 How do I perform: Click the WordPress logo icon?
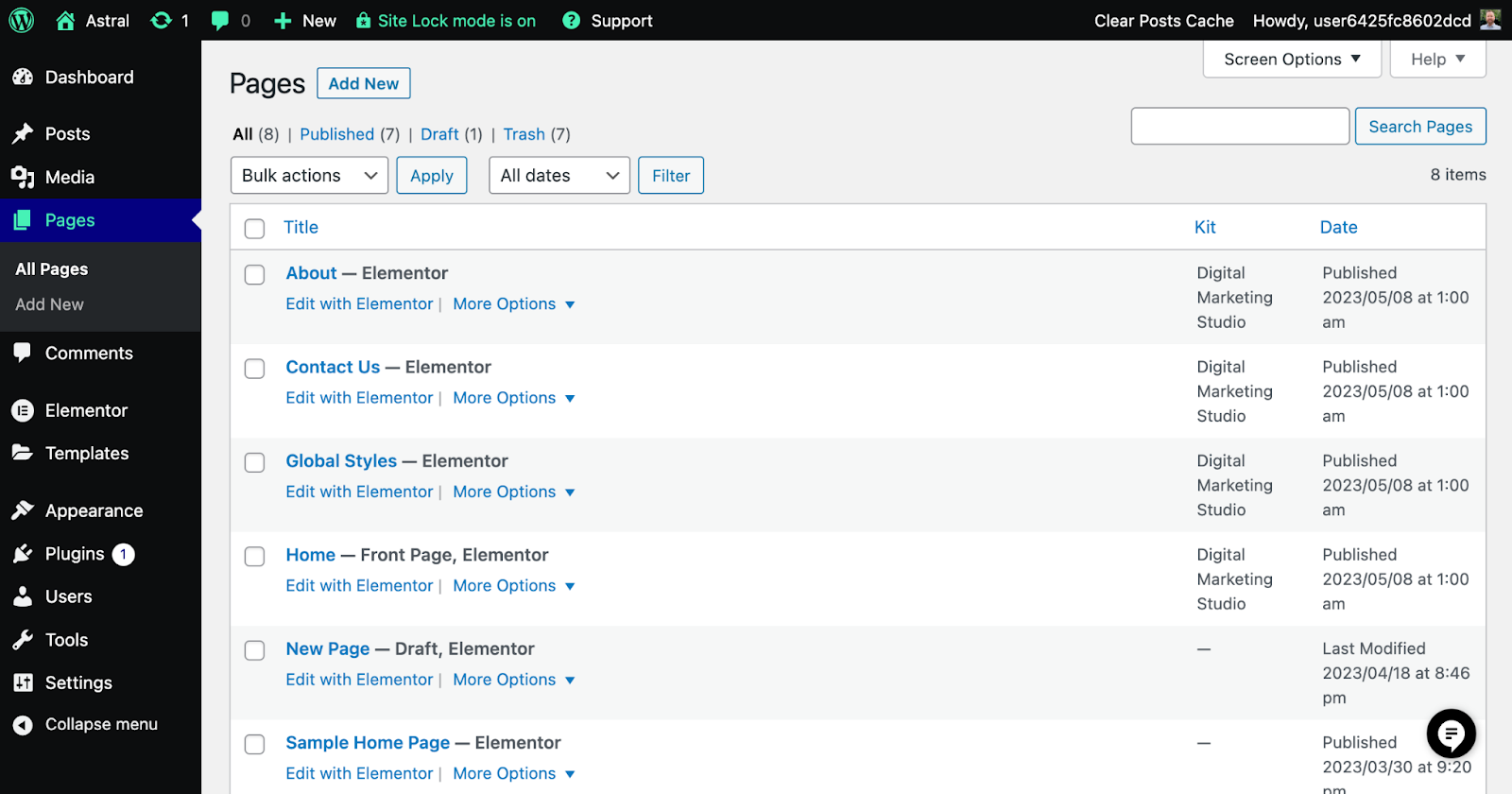[x=21, y=20]
